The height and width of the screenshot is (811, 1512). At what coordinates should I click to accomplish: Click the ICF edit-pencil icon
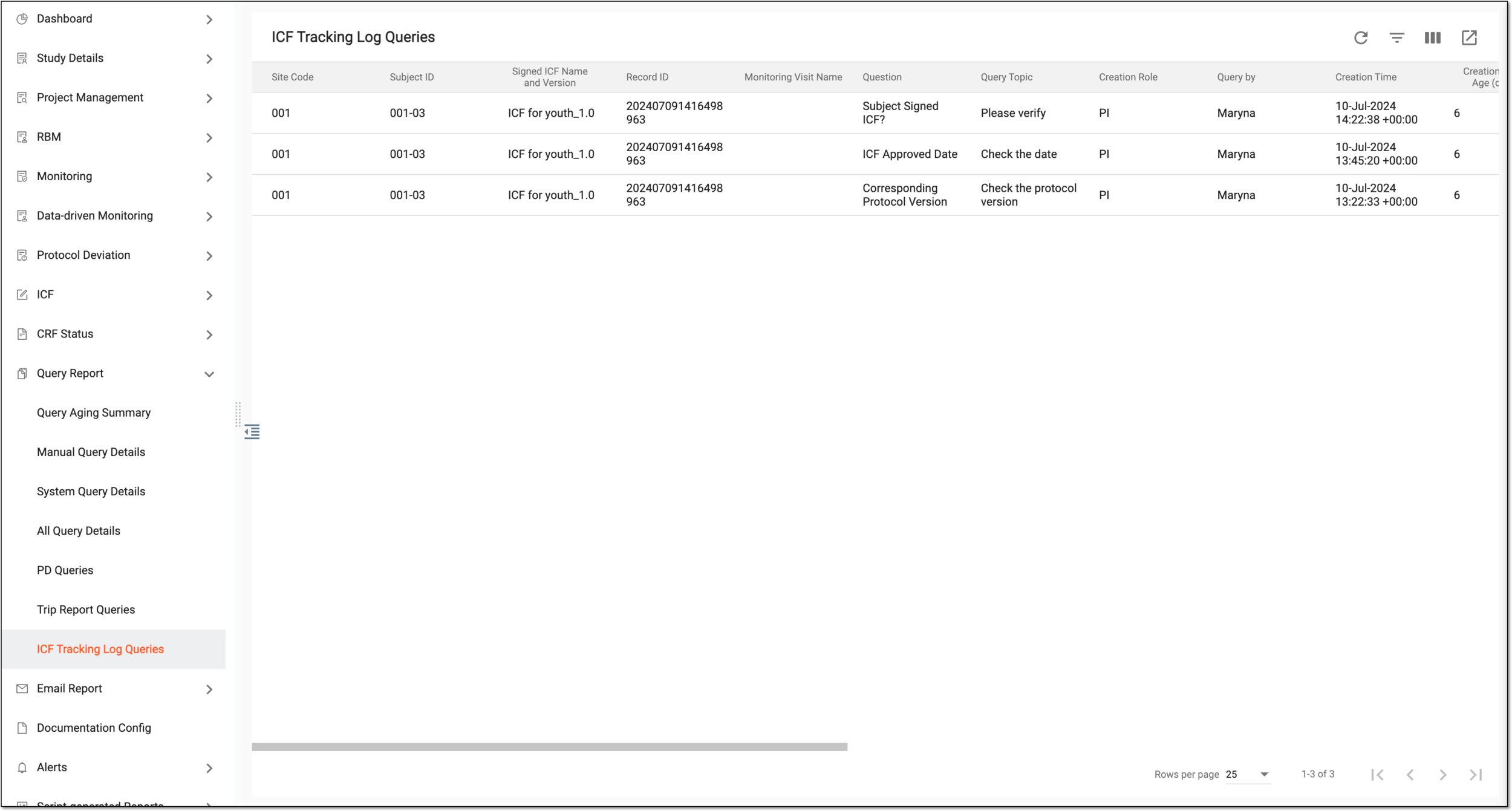pyautogui.click(x=22, y=295)
